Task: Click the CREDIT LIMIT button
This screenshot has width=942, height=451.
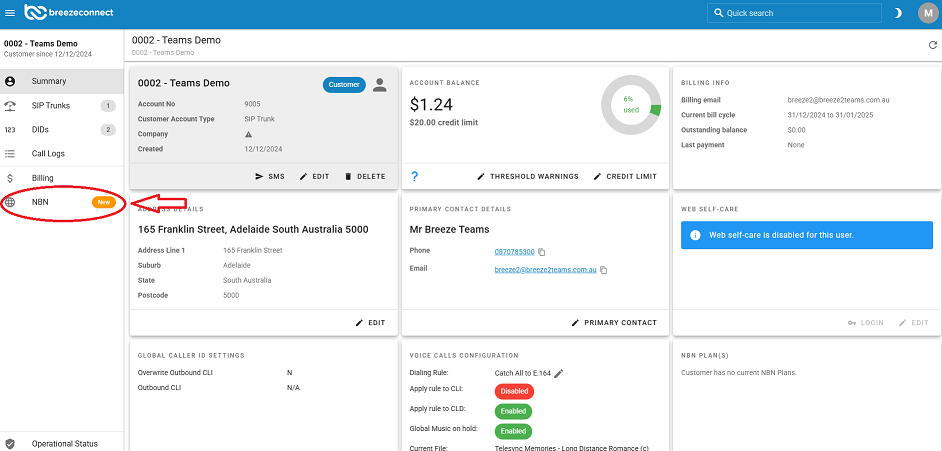Action: click(625, 177)
